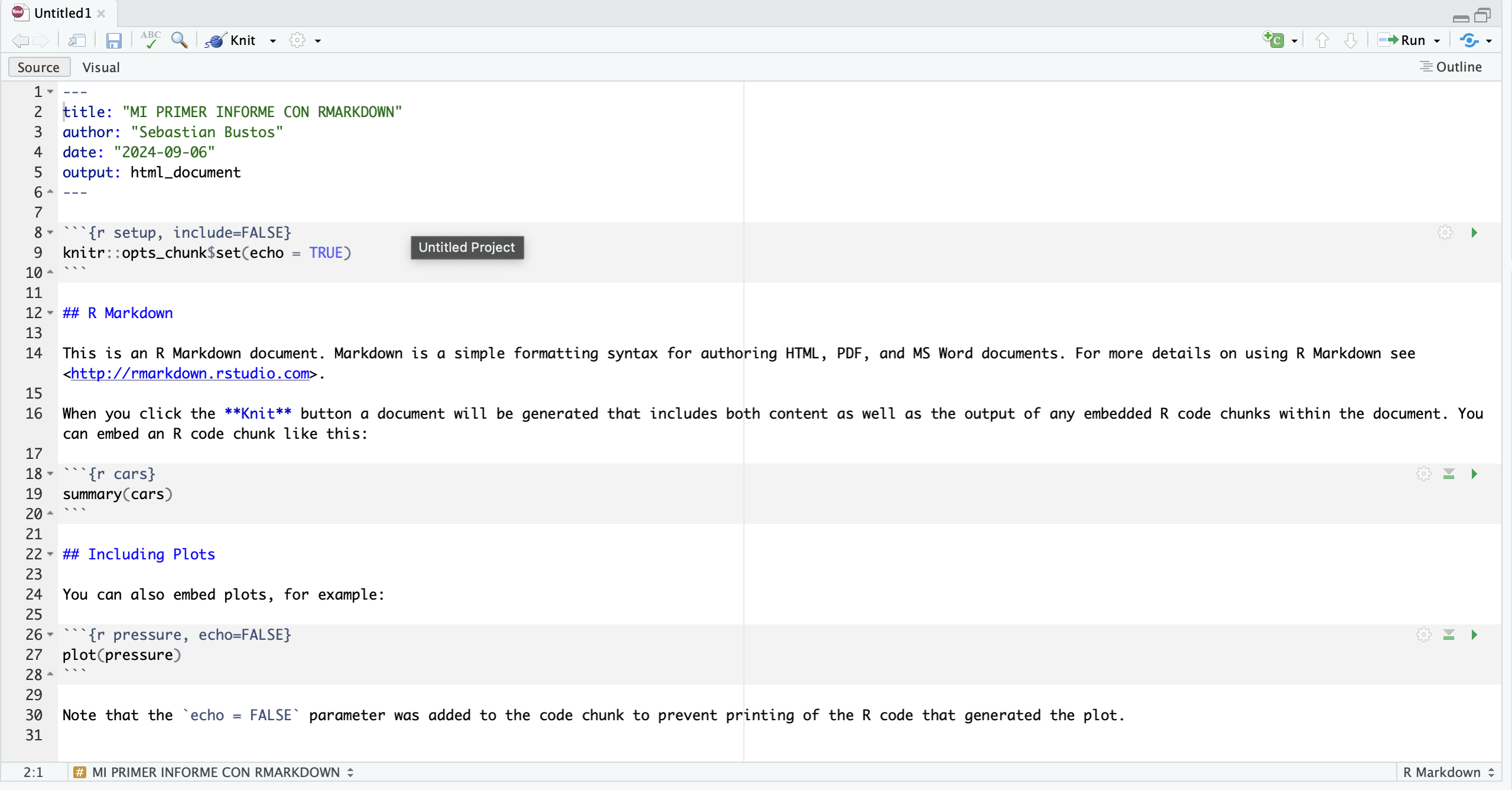Select the Untitled1 document tab
This screenshot has height=790, width=1512.
63,13
